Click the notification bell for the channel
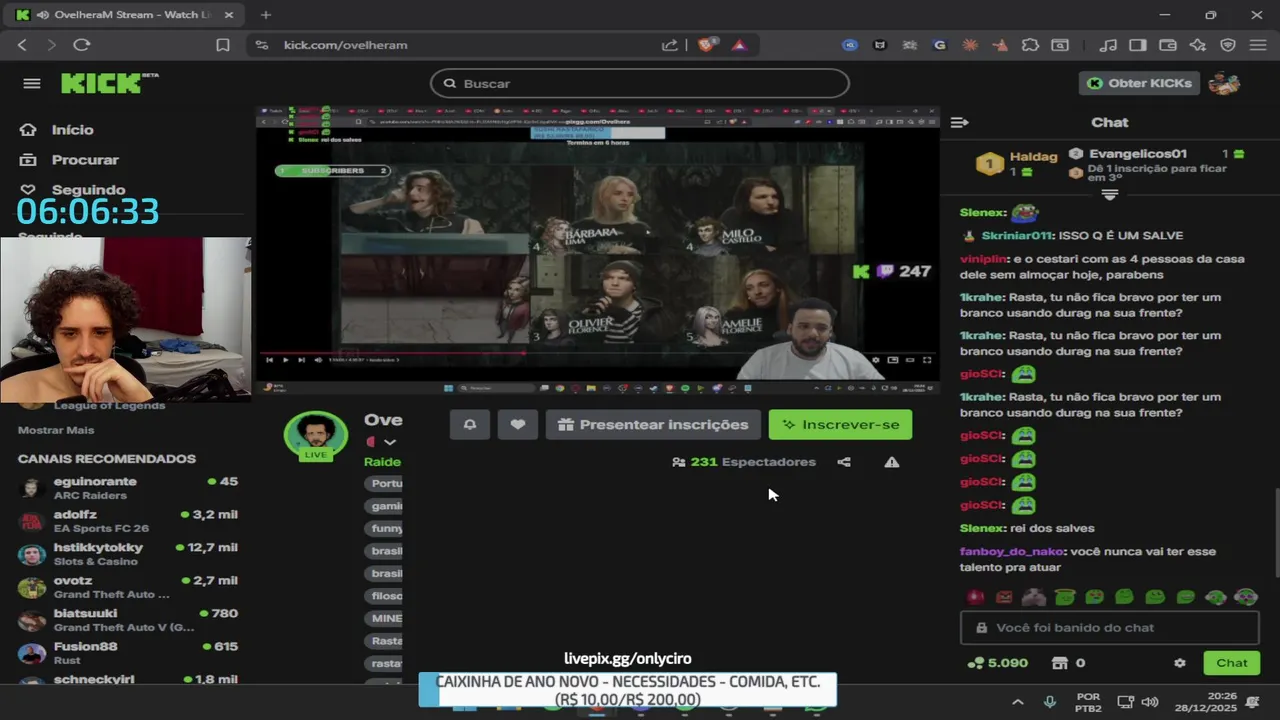Image resolution: width=1280 pixels, height=720 pixels. coord(469,424)
